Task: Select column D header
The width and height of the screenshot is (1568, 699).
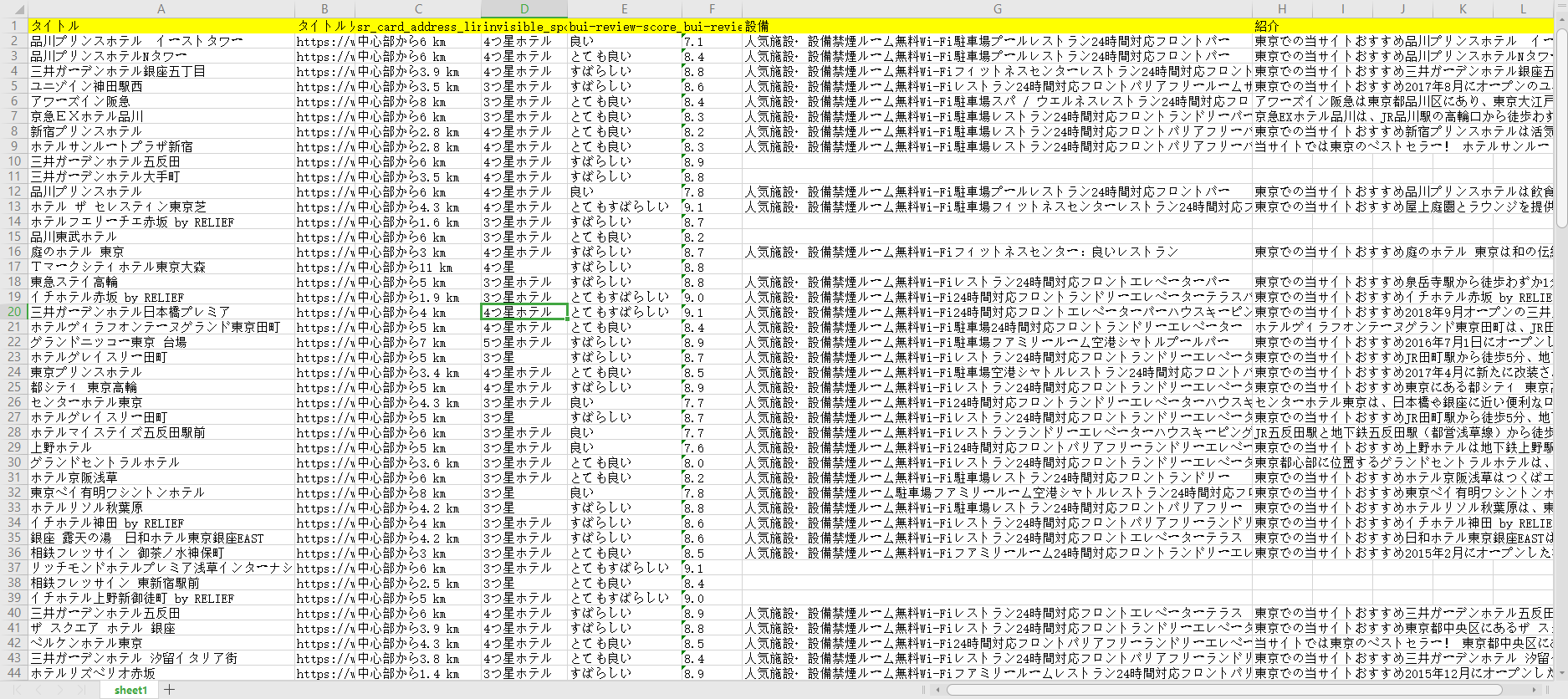Action: [x=524, y=9]
